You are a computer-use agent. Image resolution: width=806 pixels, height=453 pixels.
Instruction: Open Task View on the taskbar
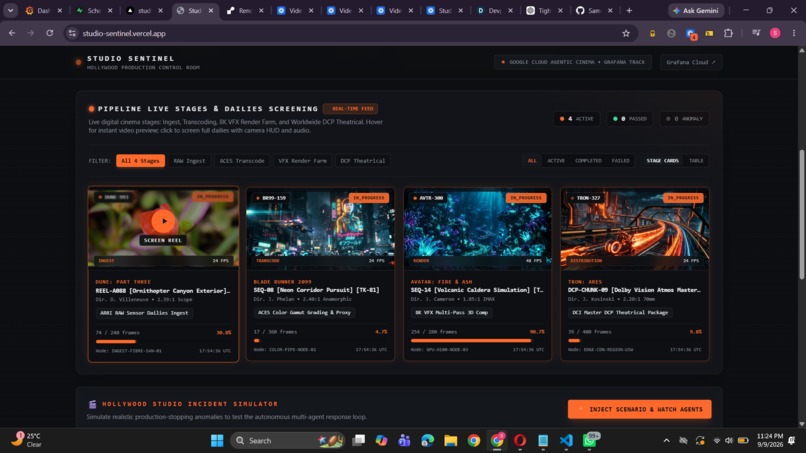[358, 441]
